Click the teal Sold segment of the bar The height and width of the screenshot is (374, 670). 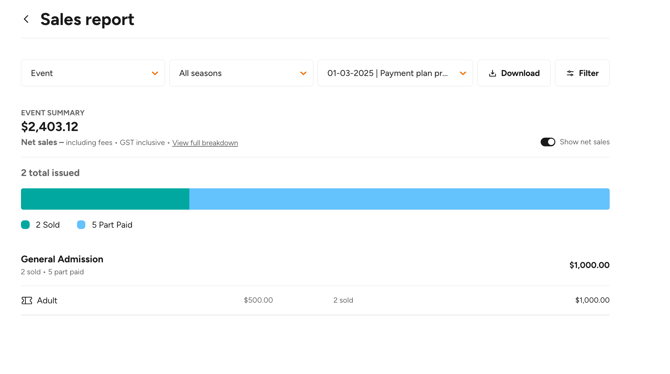pos(105,199)
